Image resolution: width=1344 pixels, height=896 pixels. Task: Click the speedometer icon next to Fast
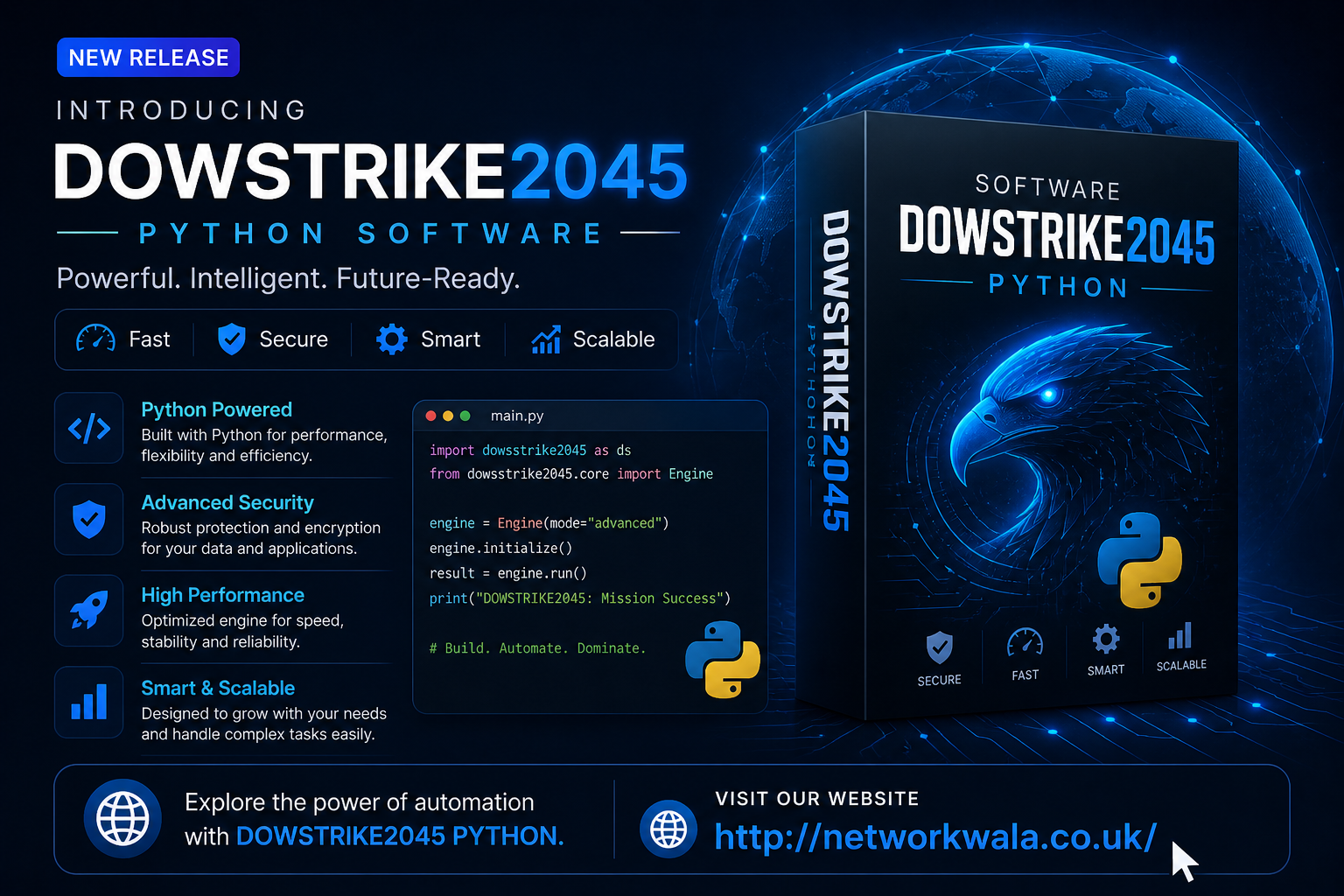coord(95,339)
